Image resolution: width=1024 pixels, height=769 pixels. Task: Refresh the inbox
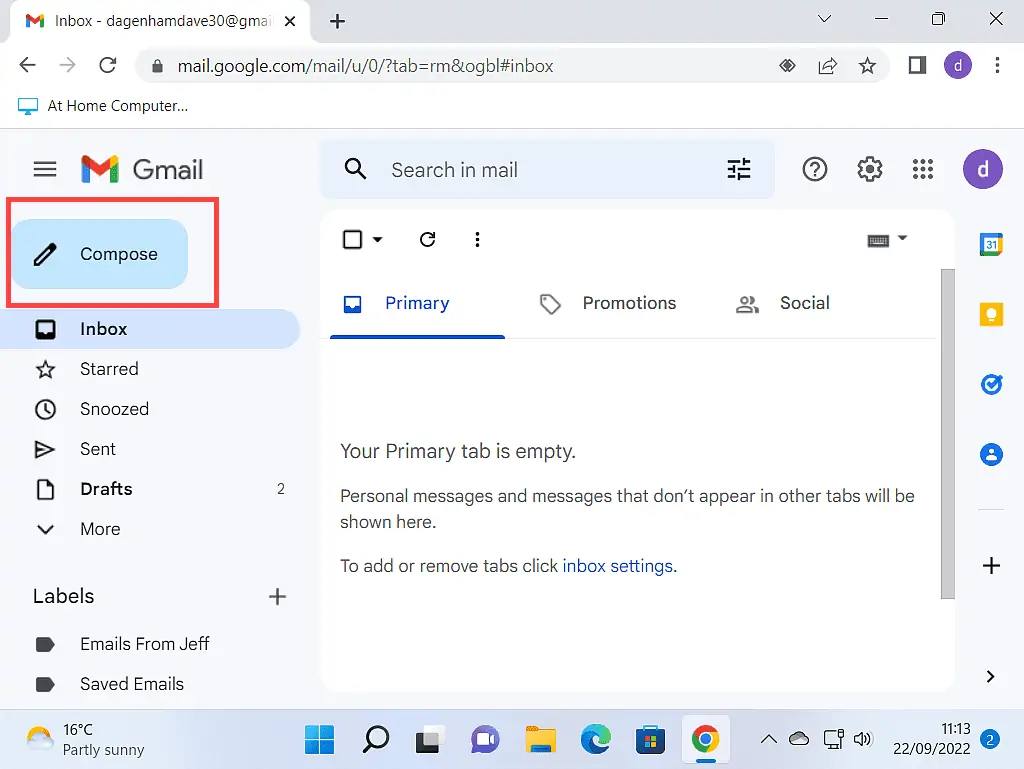(427, 239)
